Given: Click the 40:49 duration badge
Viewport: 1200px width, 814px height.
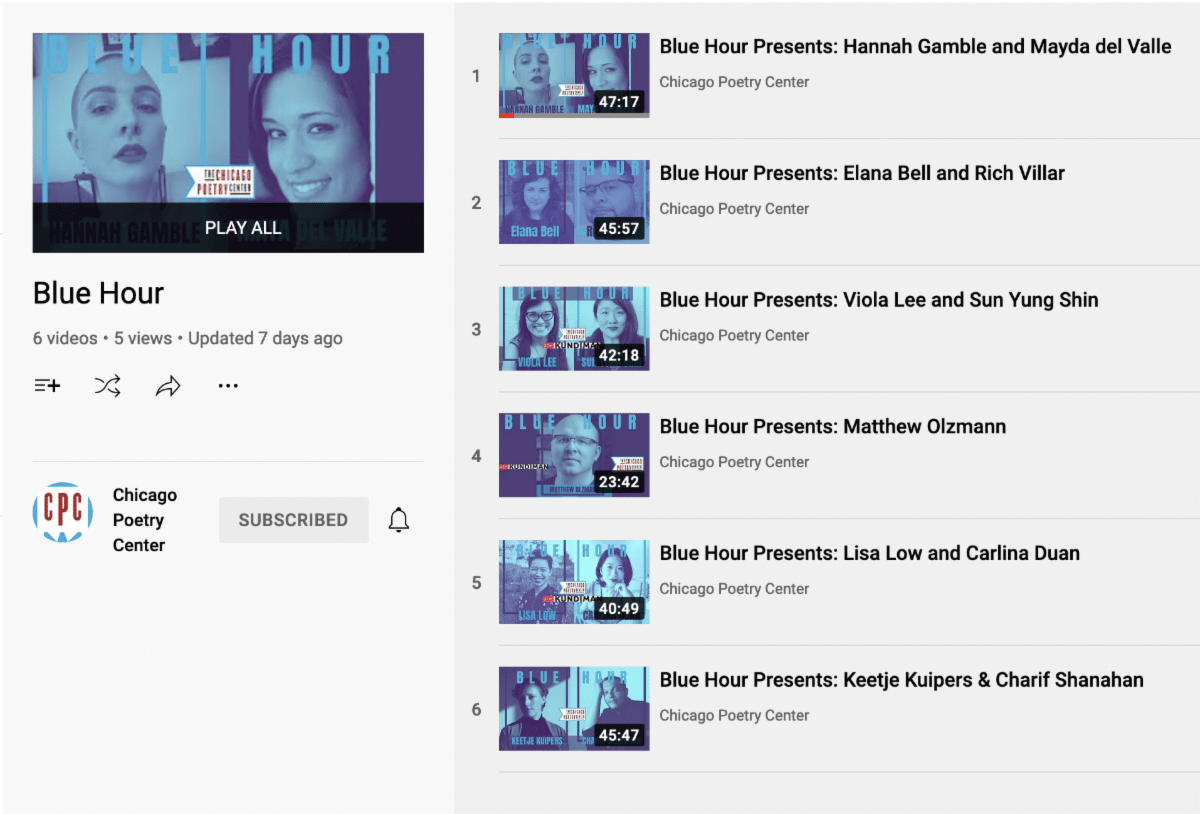Looking at the screenshot, I should tap(619, 609).
